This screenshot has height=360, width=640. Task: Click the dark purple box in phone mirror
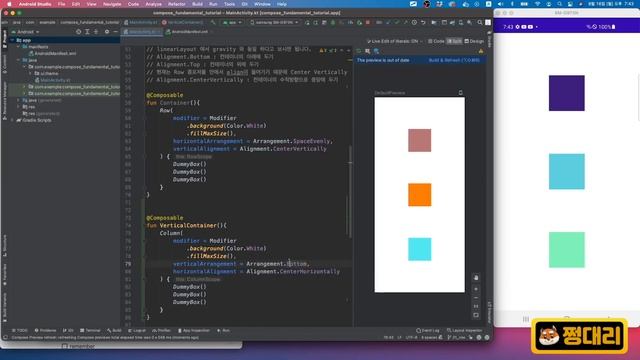tap(567, 93)
